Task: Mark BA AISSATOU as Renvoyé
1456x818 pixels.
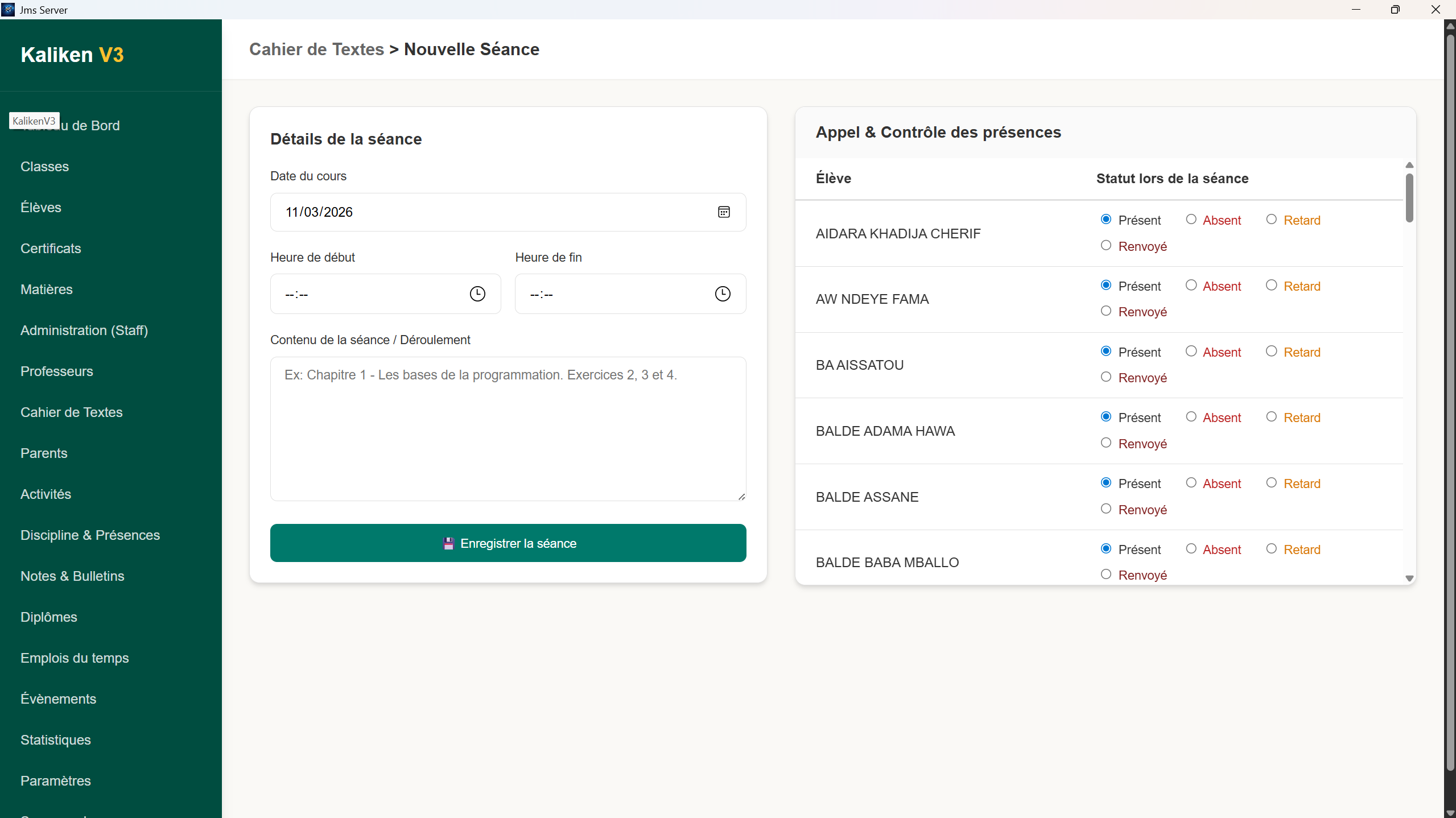Action: 1106,377
